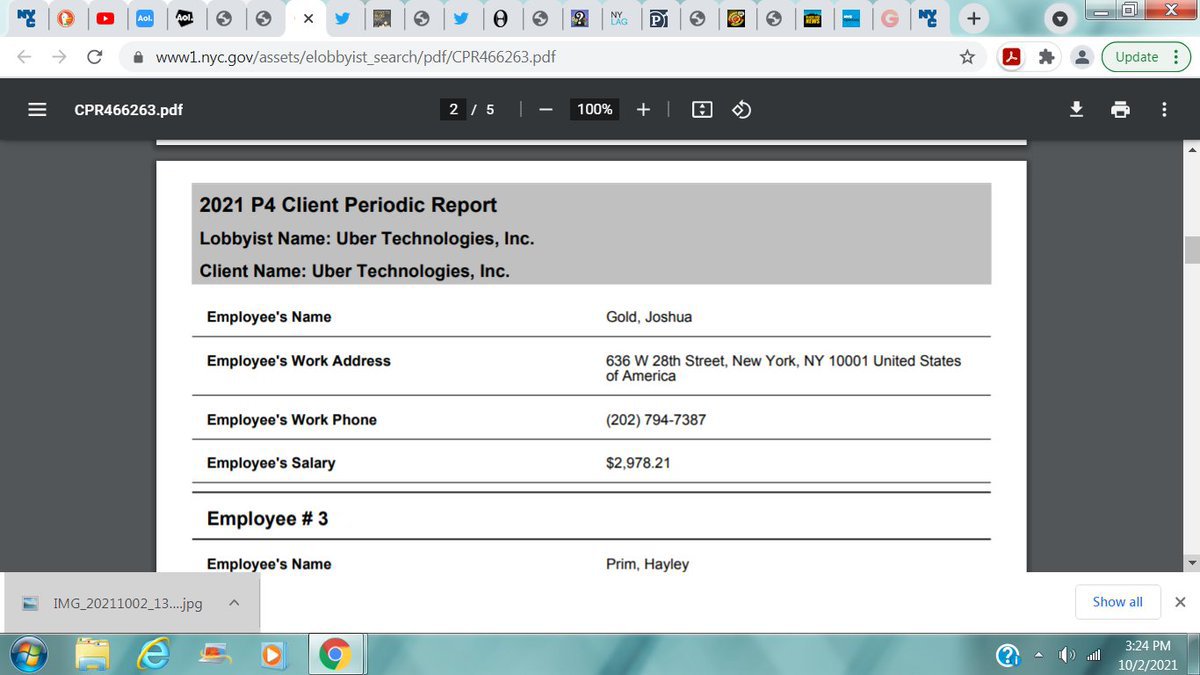Zoom out the PDF with minus button
1200x675 pixels.
pos(546,110)
